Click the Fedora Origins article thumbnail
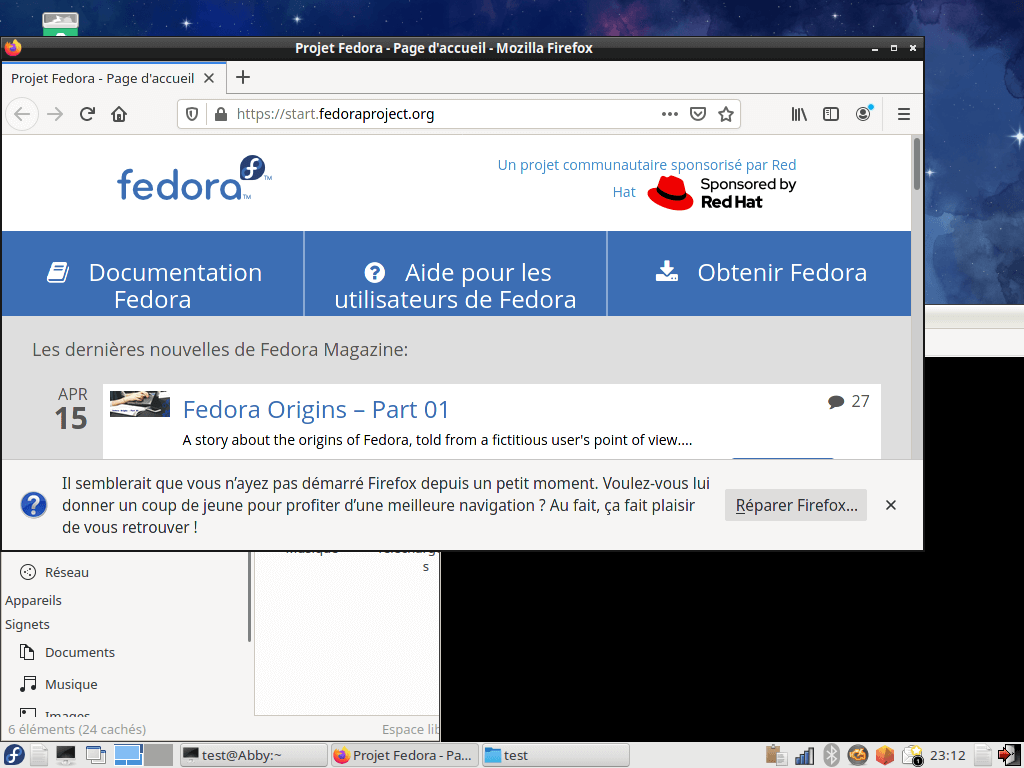The width and height of the screenshot is (1024, 768). click(x=140, y=404)
